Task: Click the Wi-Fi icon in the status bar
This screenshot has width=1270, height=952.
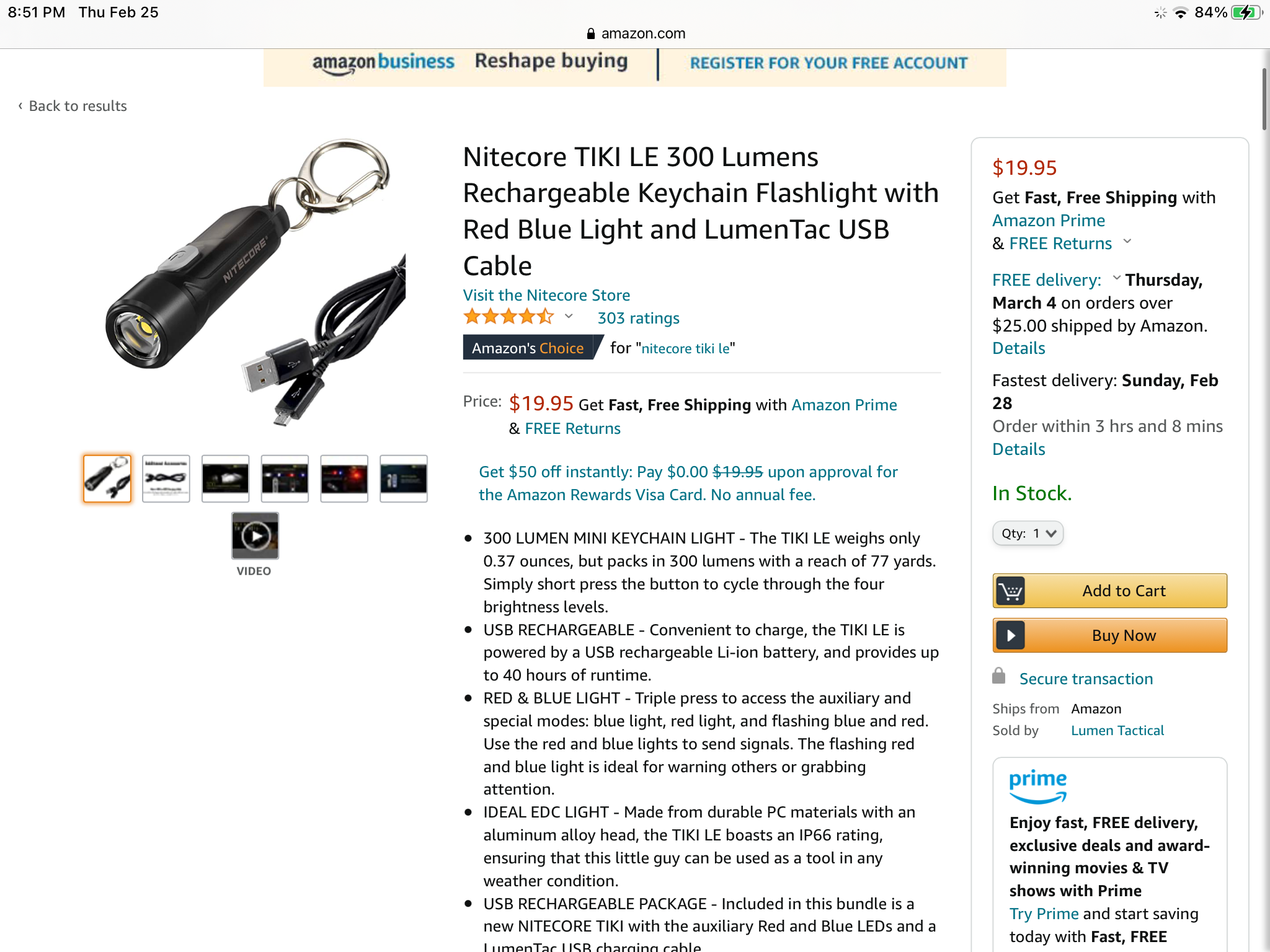Action: (1181, 12)
